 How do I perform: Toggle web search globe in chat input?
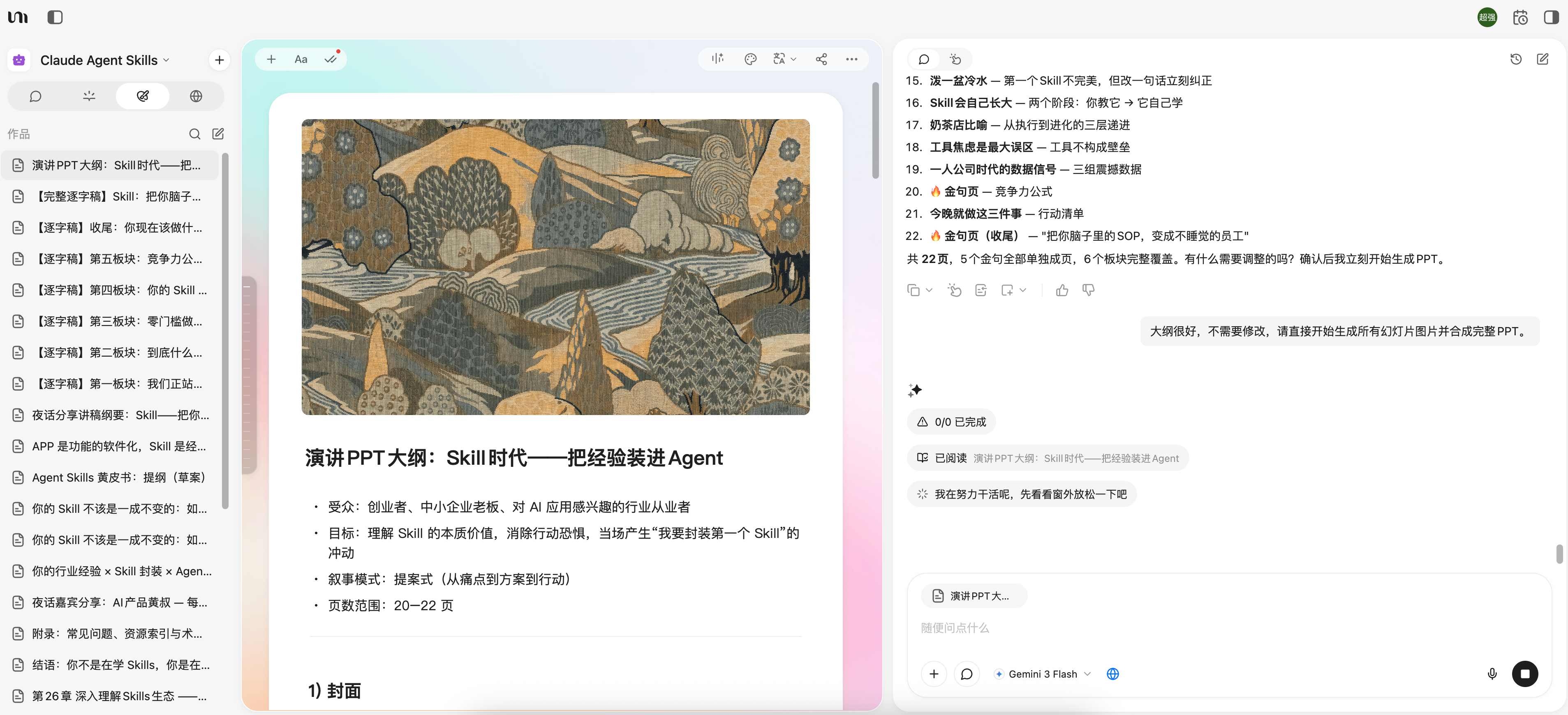point(1113,673)
